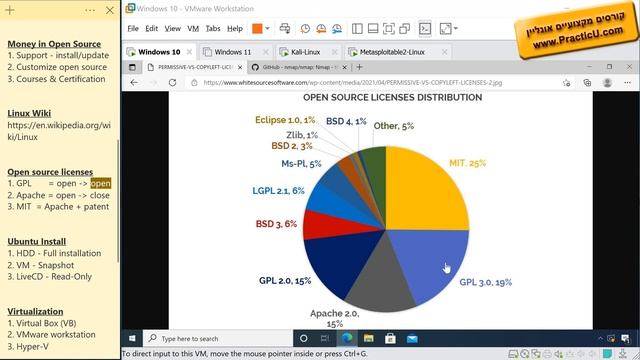Select the Windows 10 VM tab
Screen dimensions: 640x360
click(159, 52)
